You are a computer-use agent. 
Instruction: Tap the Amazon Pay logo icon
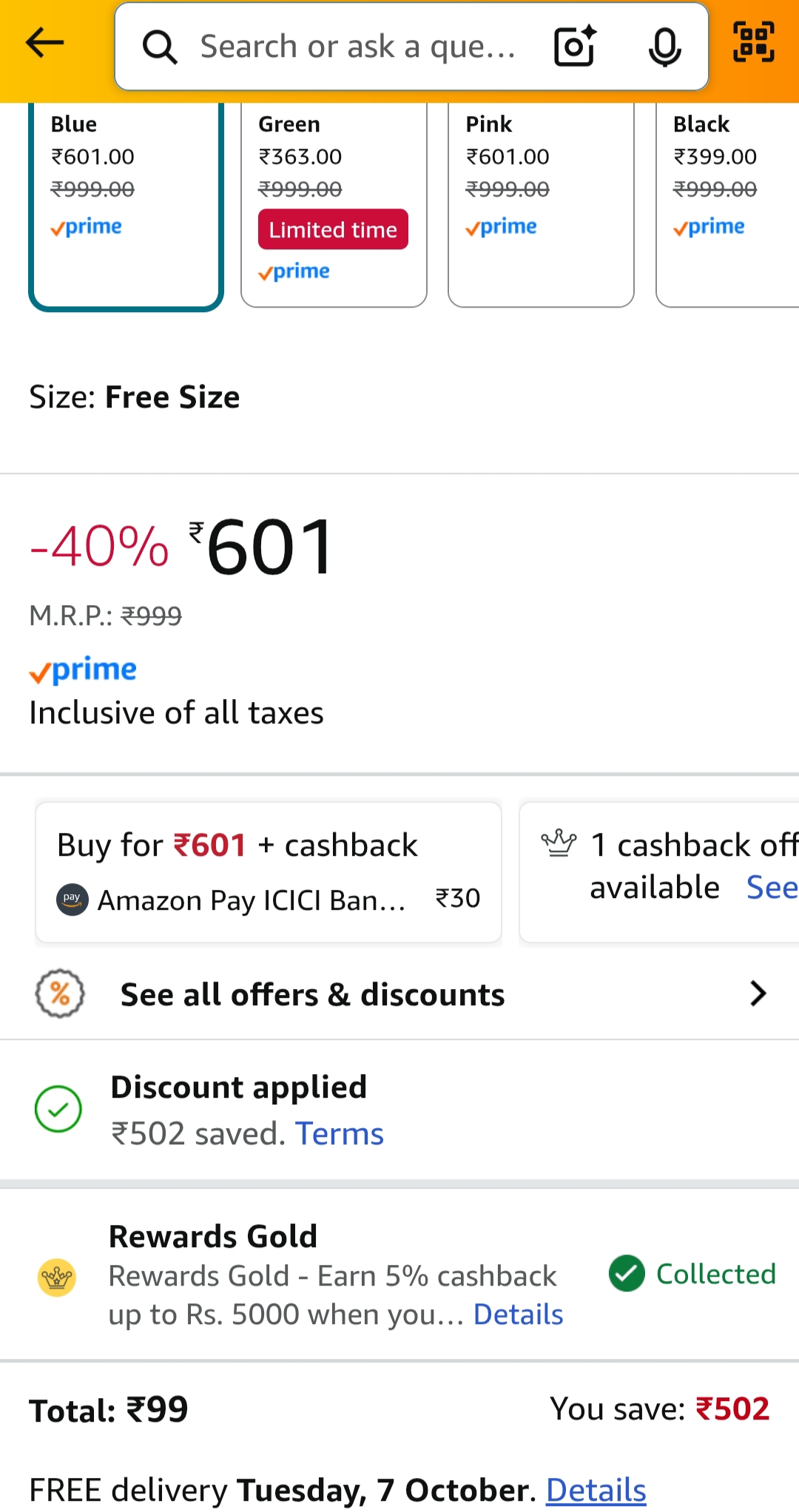[73, 900]
